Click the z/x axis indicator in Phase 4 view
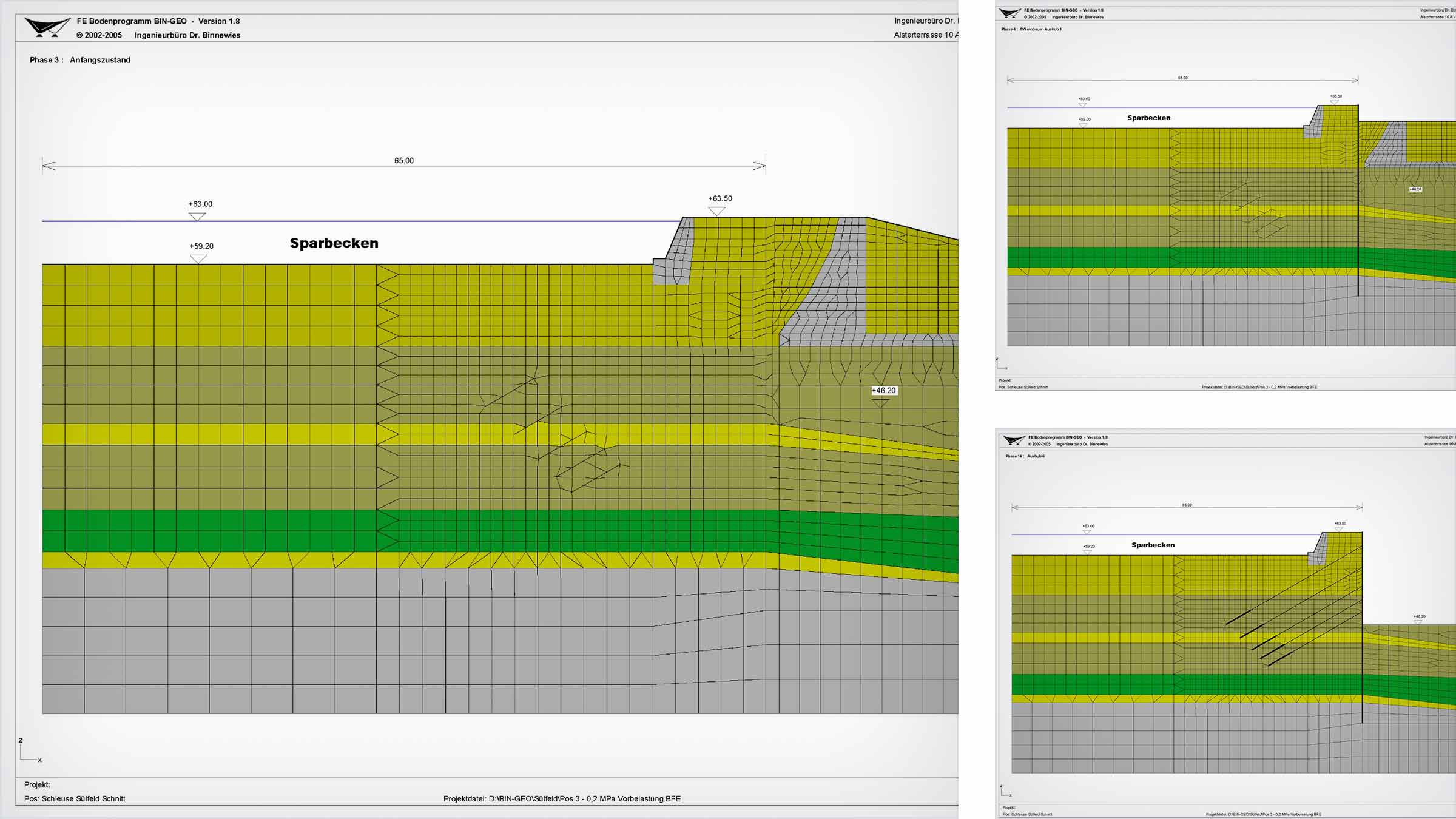This screenshot has height=819, width=1456. (1002, 364)
